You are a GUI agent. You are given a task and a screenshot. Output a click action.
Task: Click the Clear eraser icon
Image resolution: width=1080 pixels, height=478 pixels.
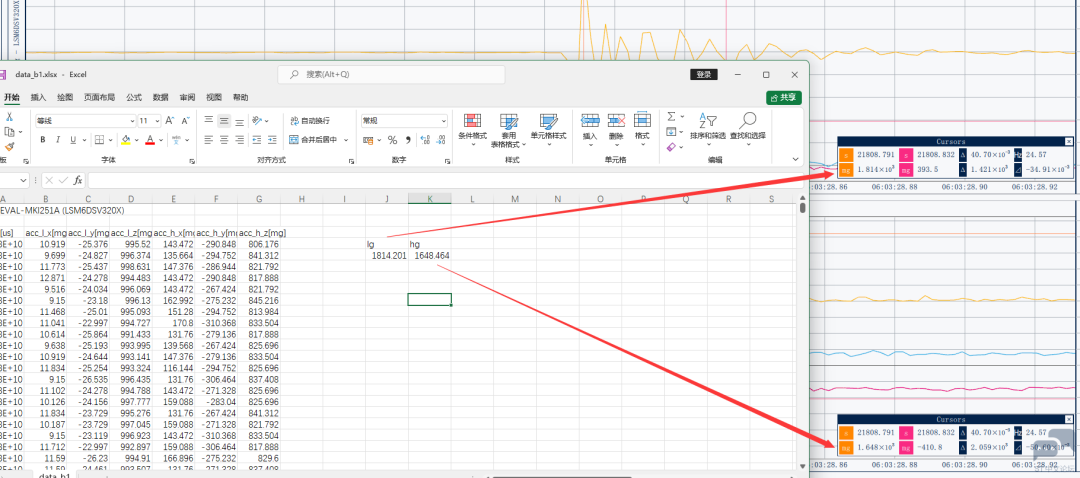[672, 147]
